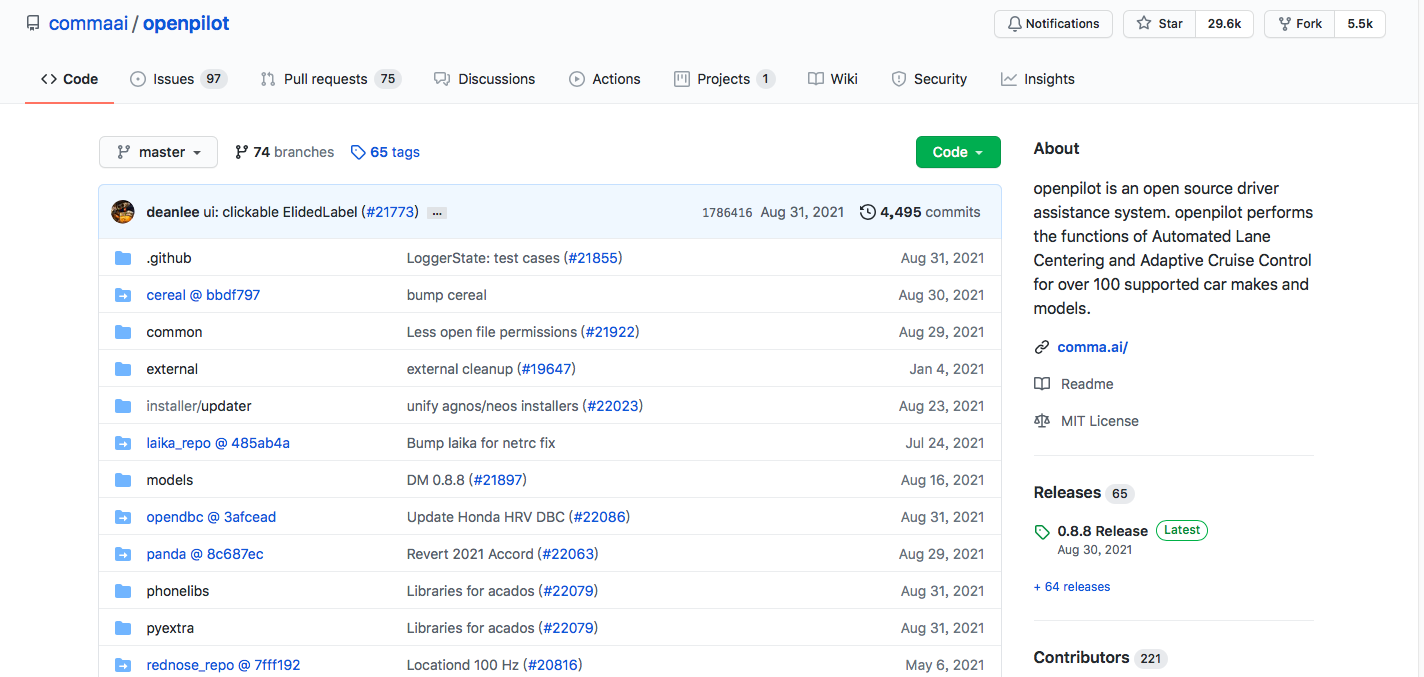Viewport: 1424px width, 677px height.
Task: Open the Discussions tab
Action: 484,79
